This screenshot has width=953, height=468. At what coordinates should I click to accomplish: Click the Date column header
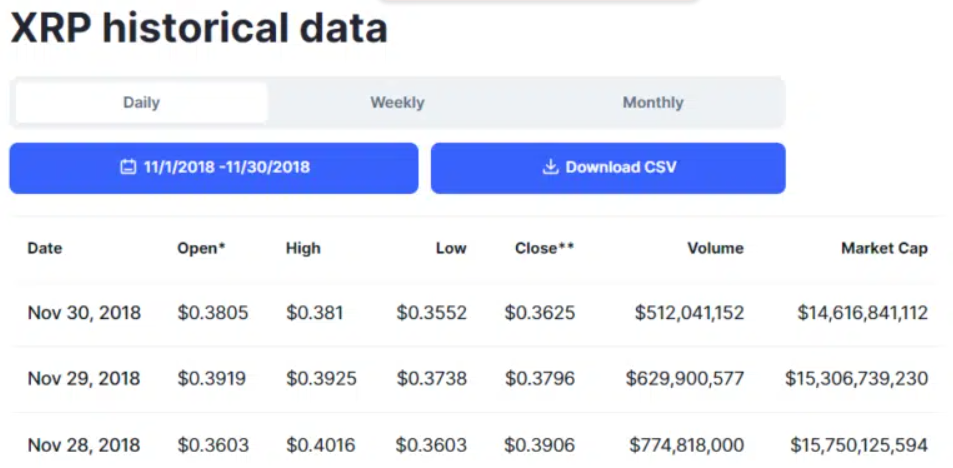[x=45, y=248]
